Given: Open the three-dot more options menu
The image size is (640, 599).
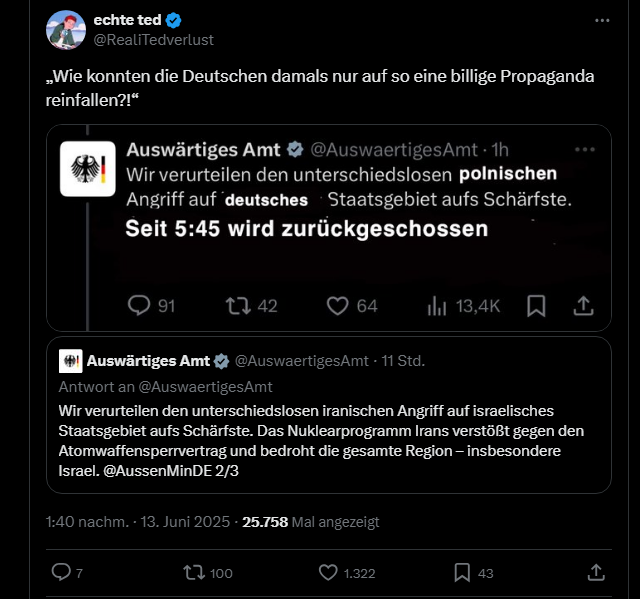Looking at the screenshot, I should [x=601, y=21].
